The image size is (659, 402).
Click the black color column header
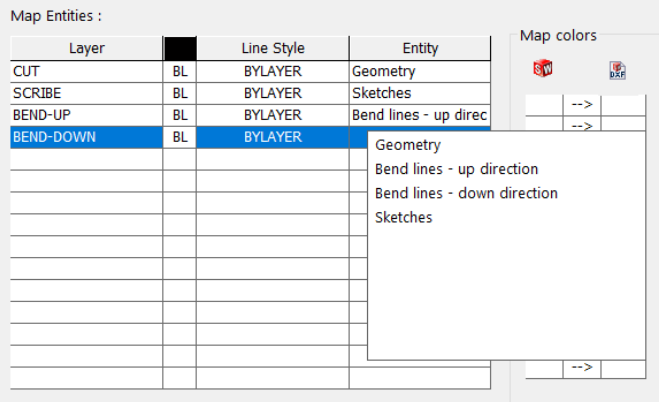point(180,48)
